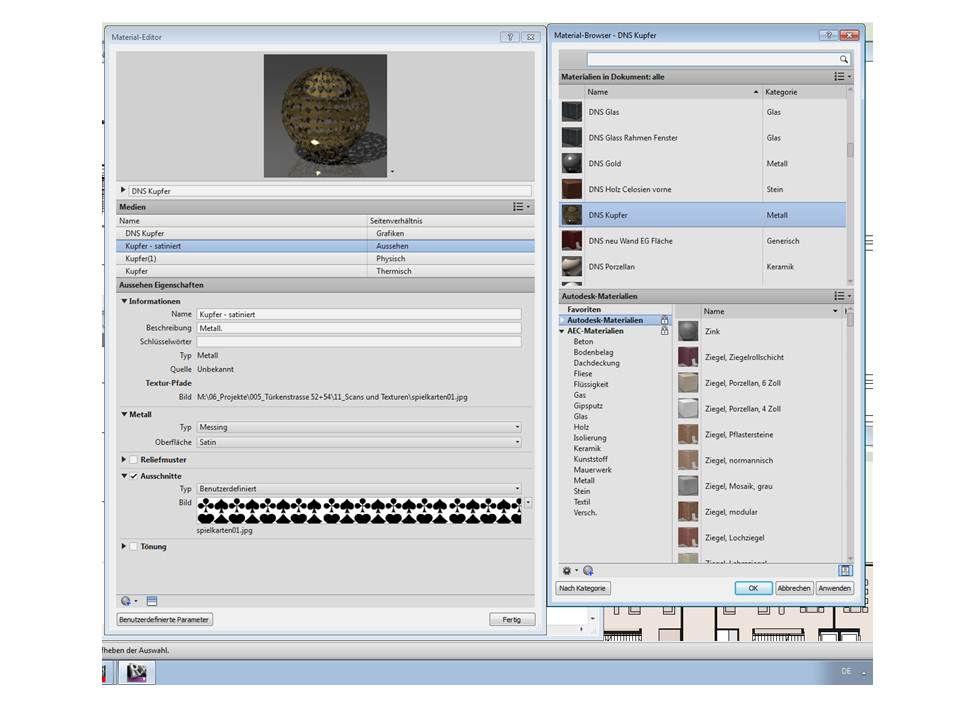The image size is (960, 720).
Task: Click the DE language indicator in taskbar
Action: tap(846, 672)
